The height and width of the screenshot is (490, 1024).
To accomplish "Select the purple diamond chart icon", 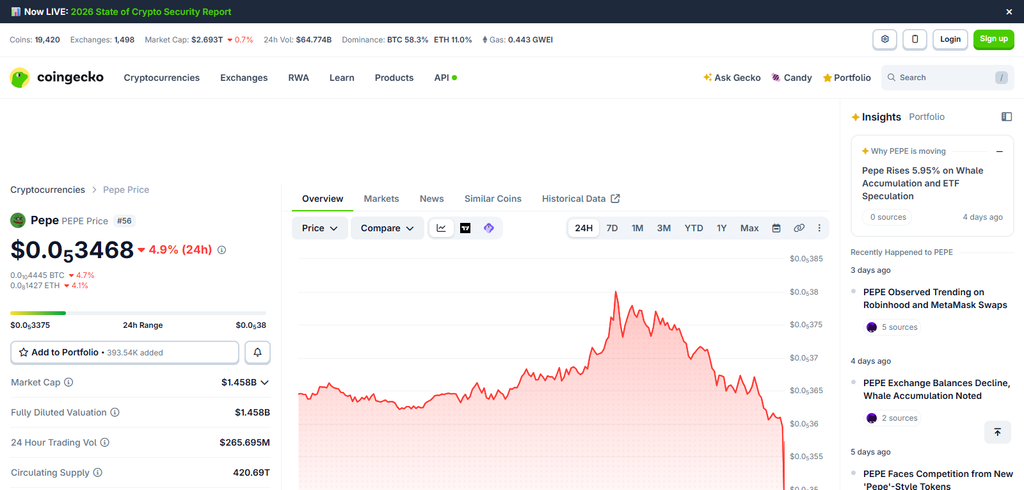I will pyautogui.click(x=488, y=228).
